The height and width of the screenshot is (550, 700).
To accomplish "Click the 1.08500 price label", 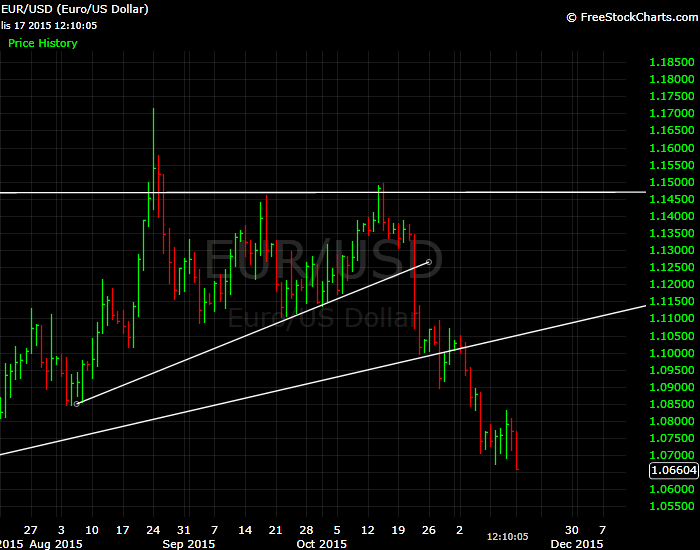I will [x=672, y=404].
